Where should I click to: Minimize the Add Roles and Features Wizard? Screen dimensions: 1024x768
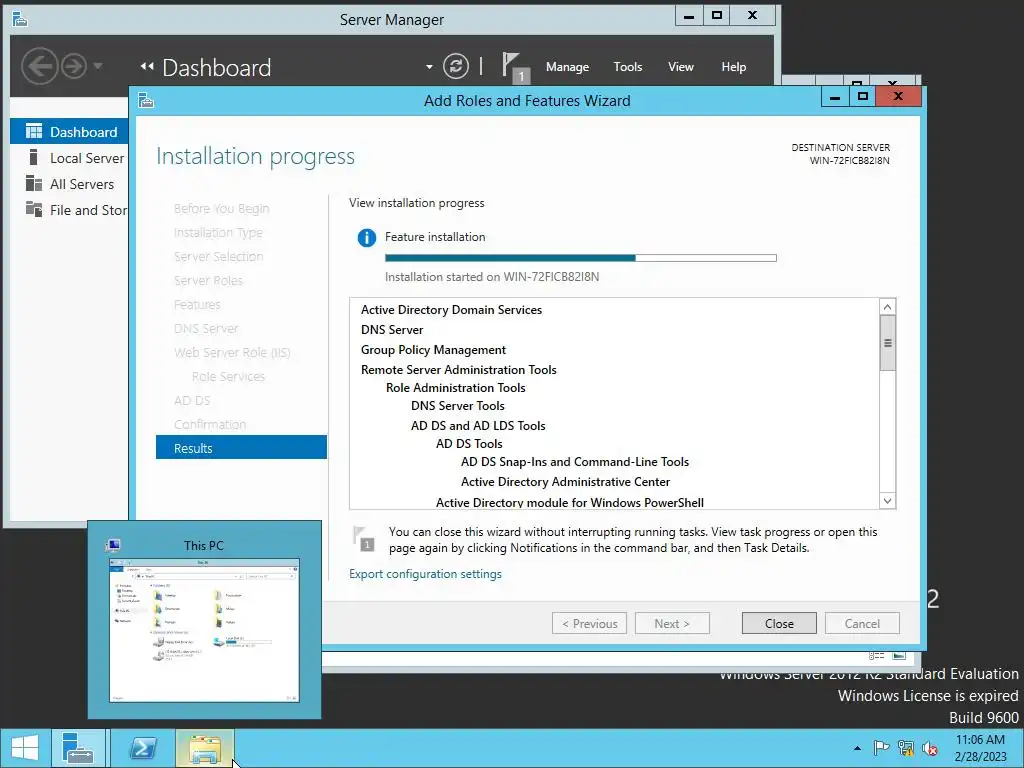click(835, 97)
